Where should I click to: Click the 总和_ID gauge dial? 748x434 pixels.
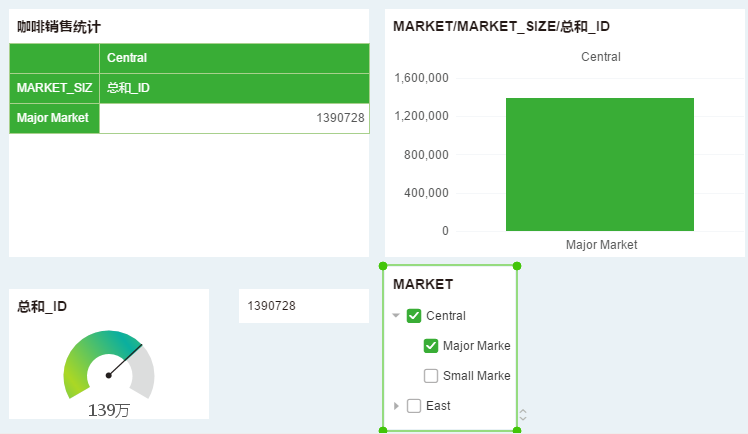(108, 366)
